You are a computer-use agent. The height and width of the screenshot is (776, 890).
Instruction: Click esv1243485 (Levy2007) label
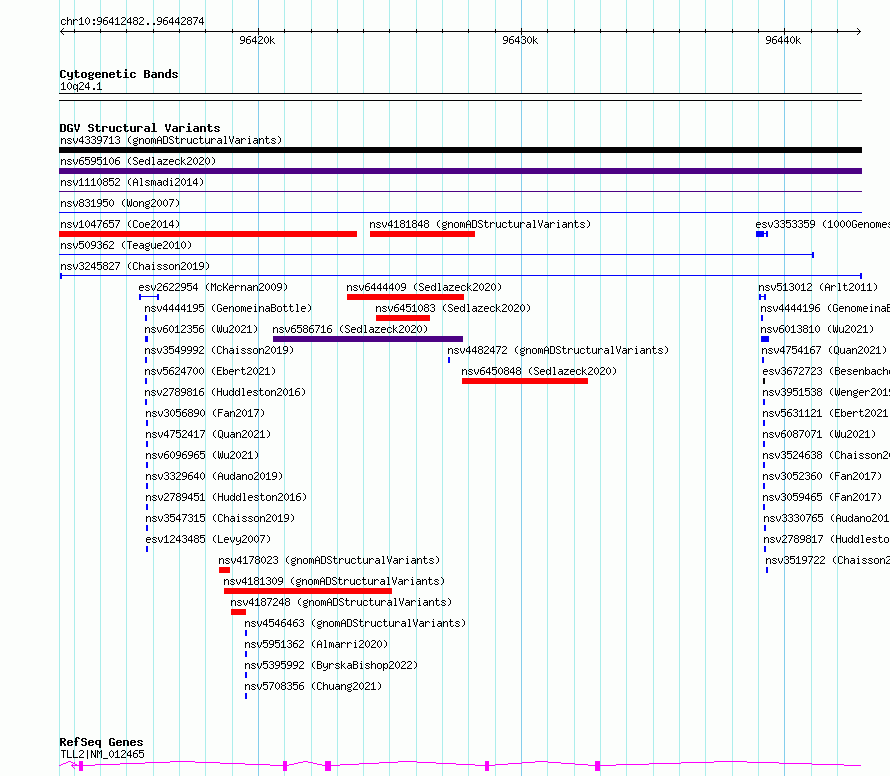pos(208,539)
